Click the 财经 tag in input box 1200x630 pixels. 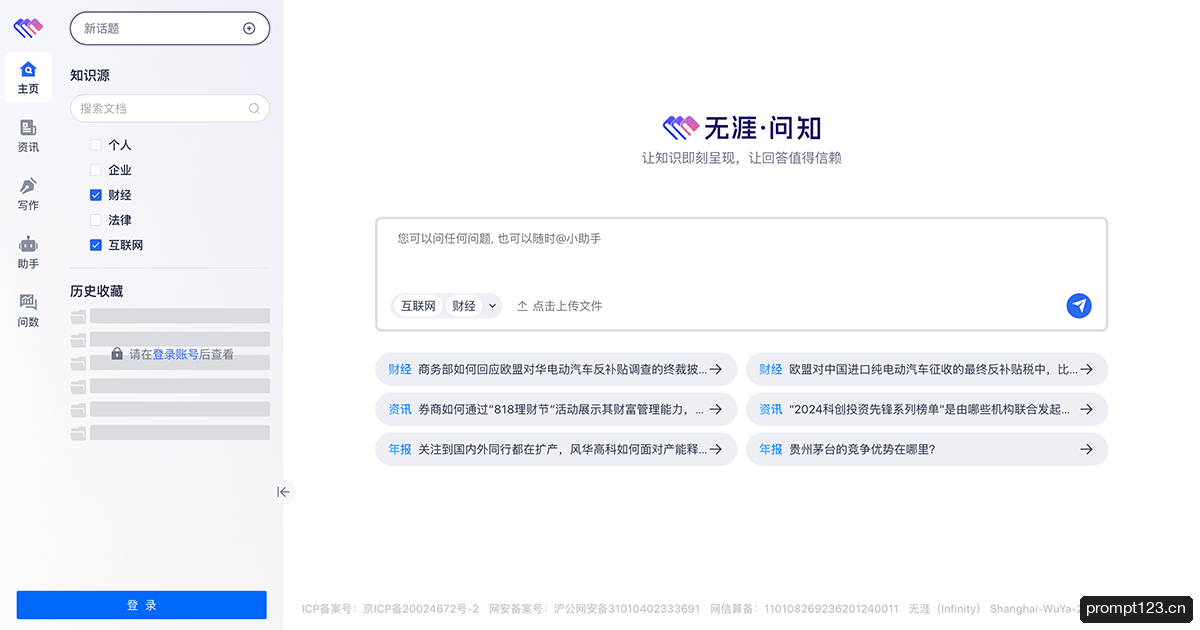pos(464,306)
